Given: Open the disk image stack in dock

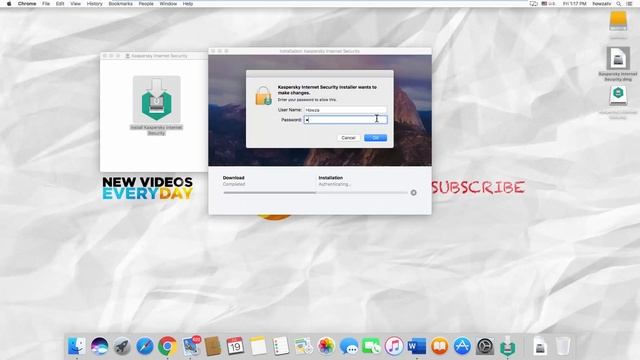Looking at the screenshot, I should pyautogui.click(x=540, y=346).
